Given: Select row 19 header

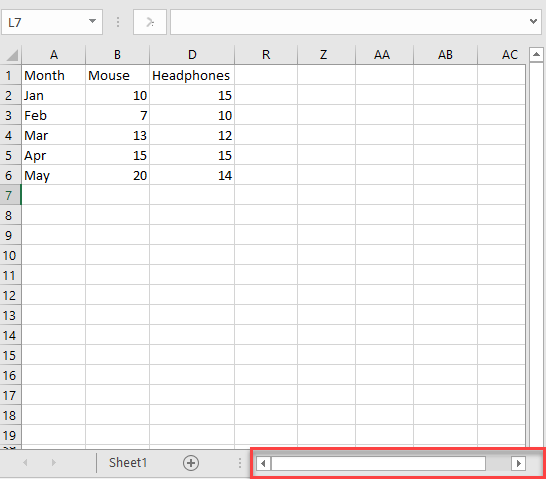Looking at the screenshot, I should click(x=10, y=435).
